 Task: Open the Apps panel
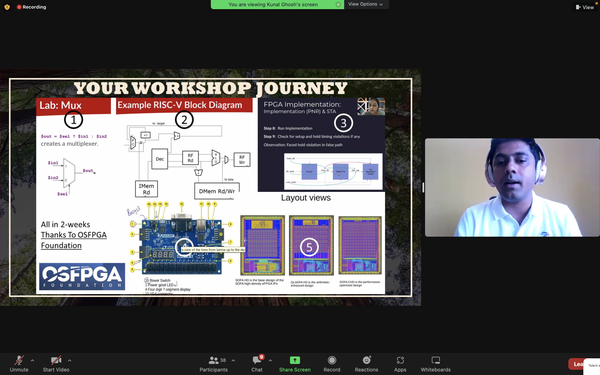tap(400, 364)
